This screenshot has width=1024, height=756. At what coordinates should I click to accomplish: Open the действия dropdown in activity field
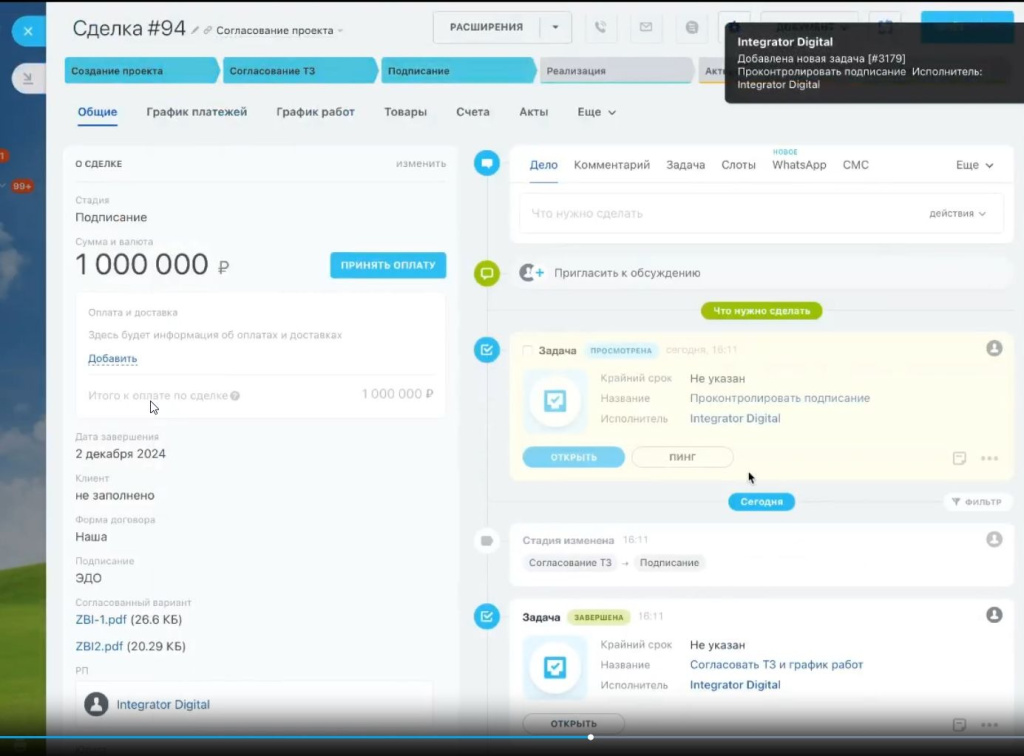coord(957,214)
